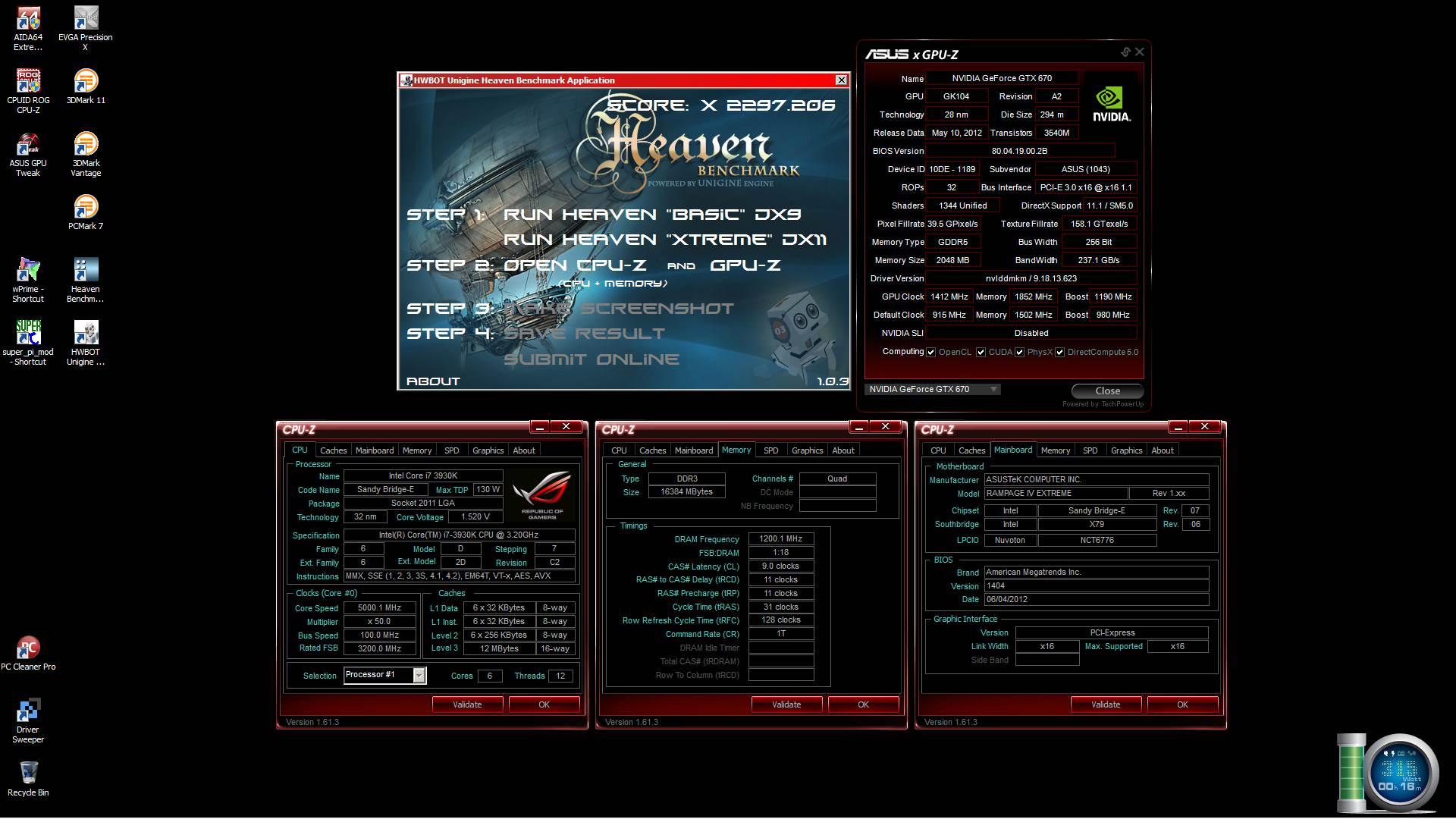
Task: Close the HWBOT Heaven Benchmark window
Action: point(841,80)
